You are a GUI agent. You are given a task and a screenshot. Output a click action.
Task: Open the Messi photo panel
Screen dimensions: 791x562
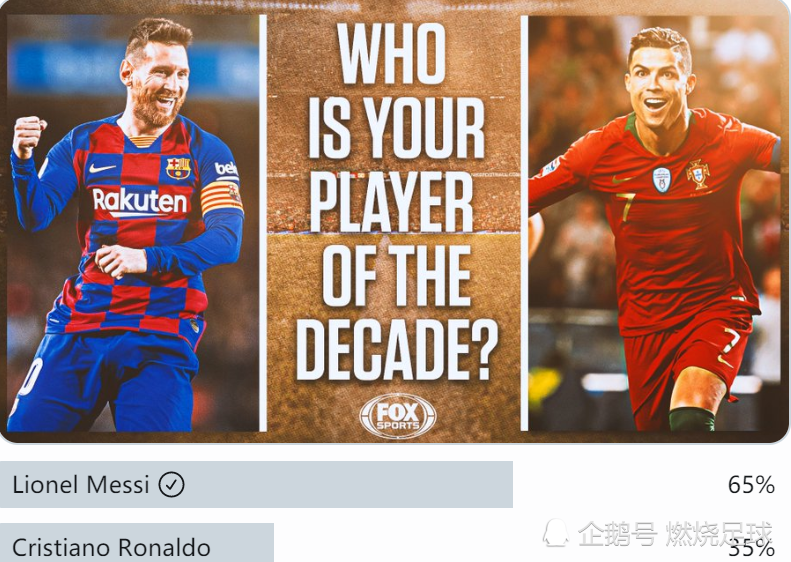[x=133, y=223]
